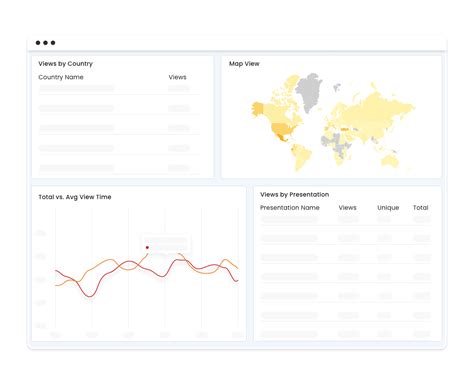The image size is (474, 384).
Task: Click the third black window dot
Action: 53,43
